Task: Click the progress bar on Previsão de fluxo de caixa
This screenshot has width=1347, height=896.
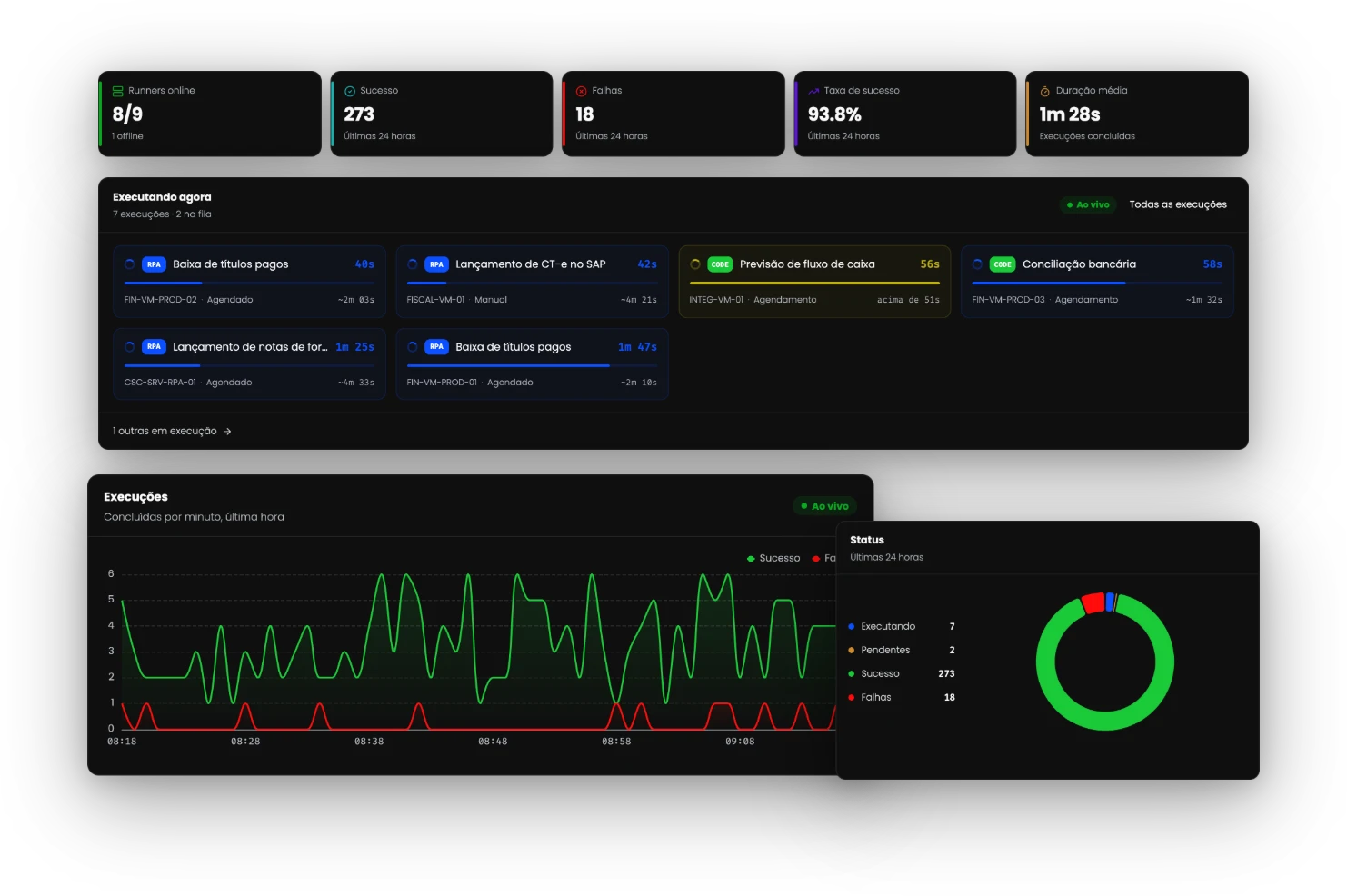Action: [x=814, y=284]
